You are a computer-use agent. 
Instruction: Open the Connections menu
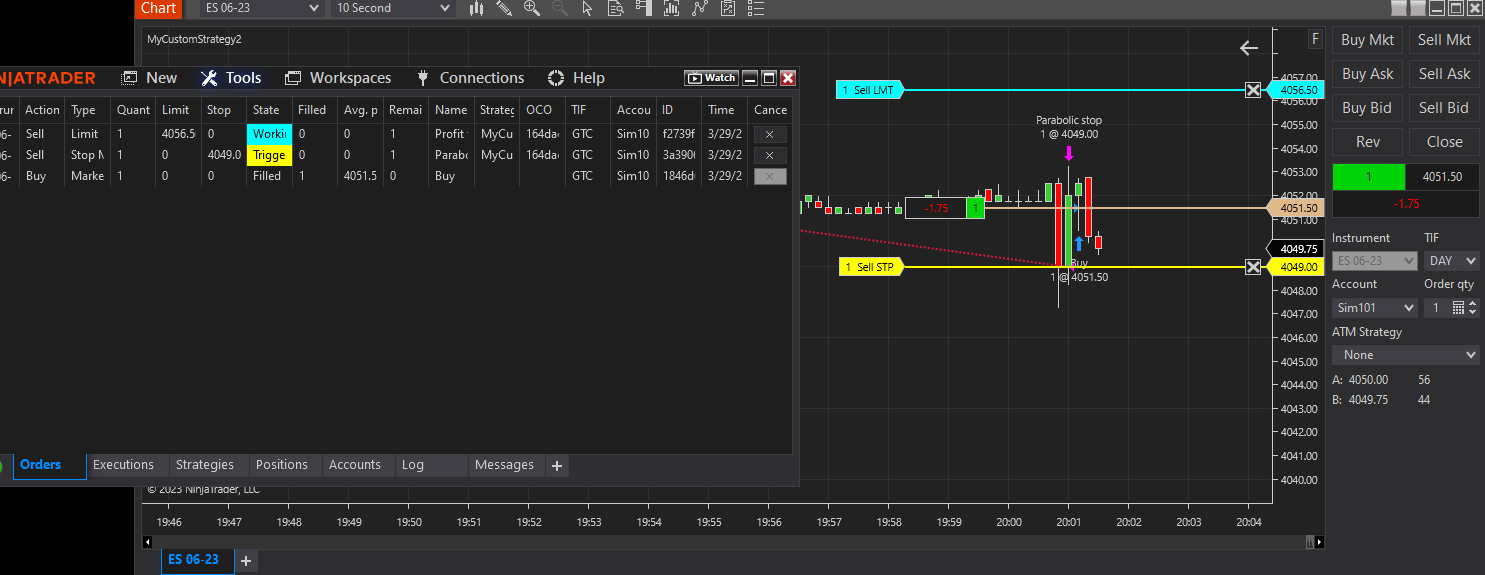pos(469,78)
